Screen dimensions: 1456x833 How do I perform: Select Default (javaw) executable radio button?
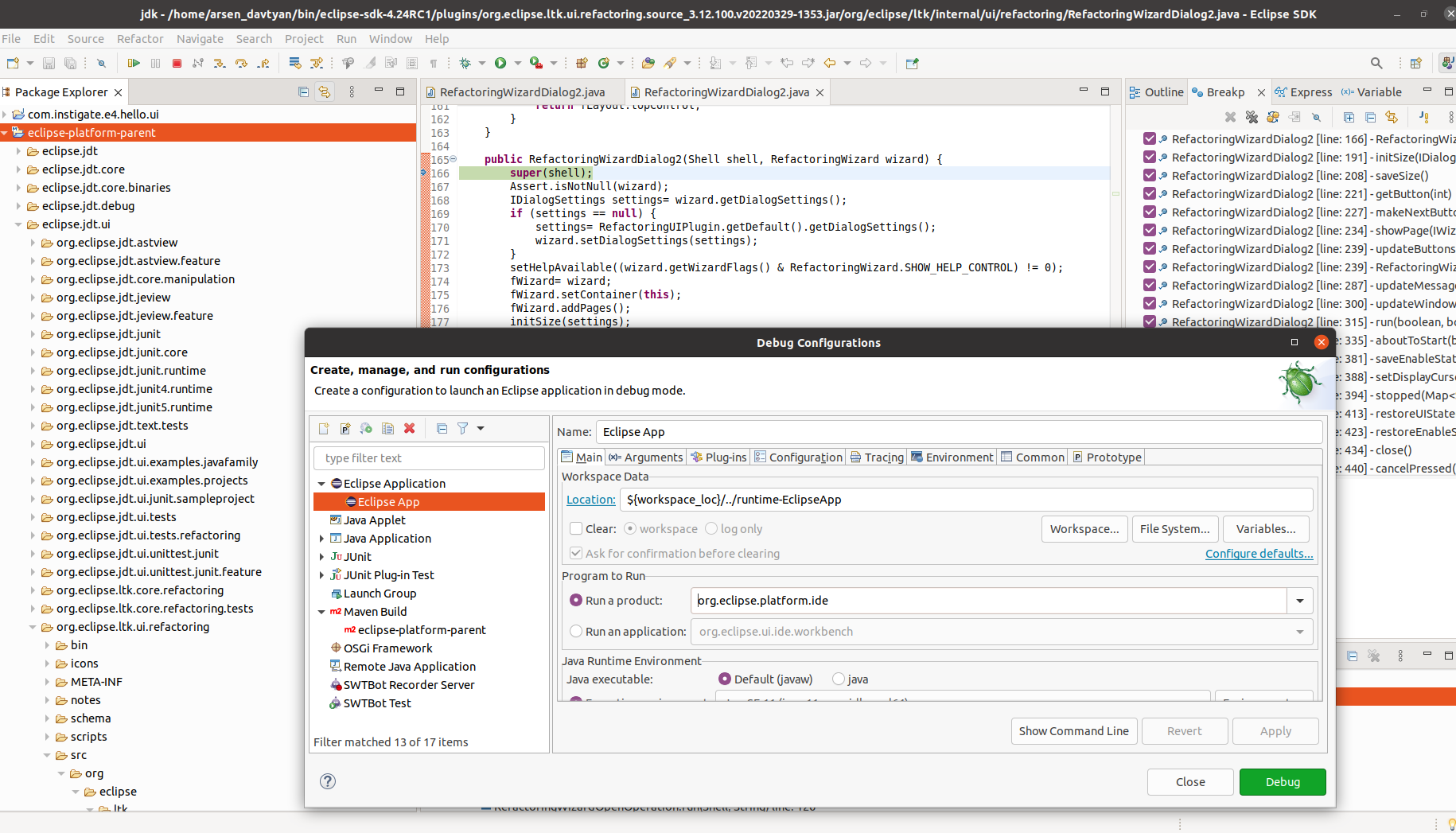coord(724,679)
